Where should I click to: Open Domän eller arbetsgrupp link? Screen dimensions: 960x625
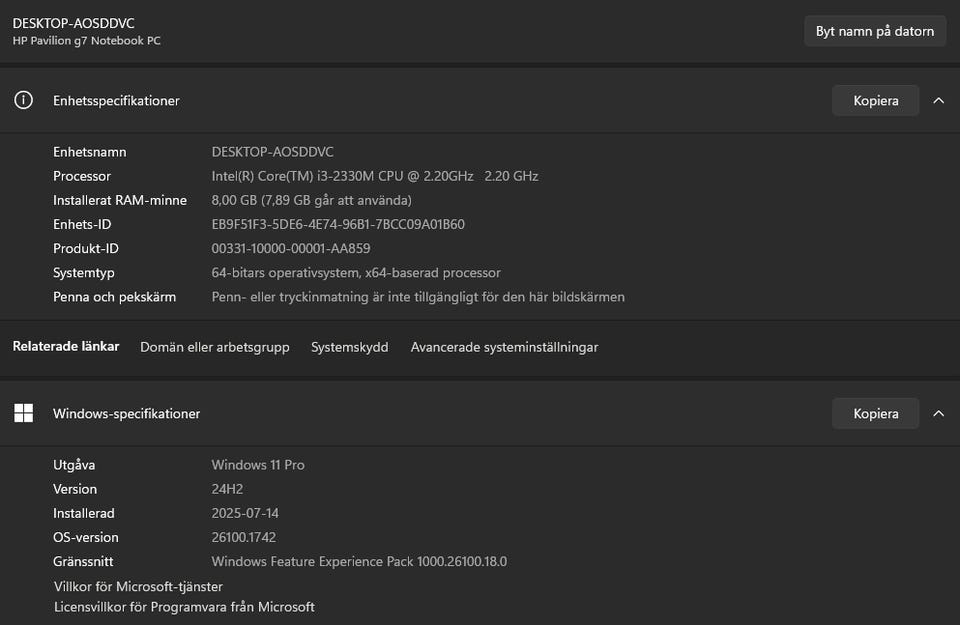click(215, 347)
